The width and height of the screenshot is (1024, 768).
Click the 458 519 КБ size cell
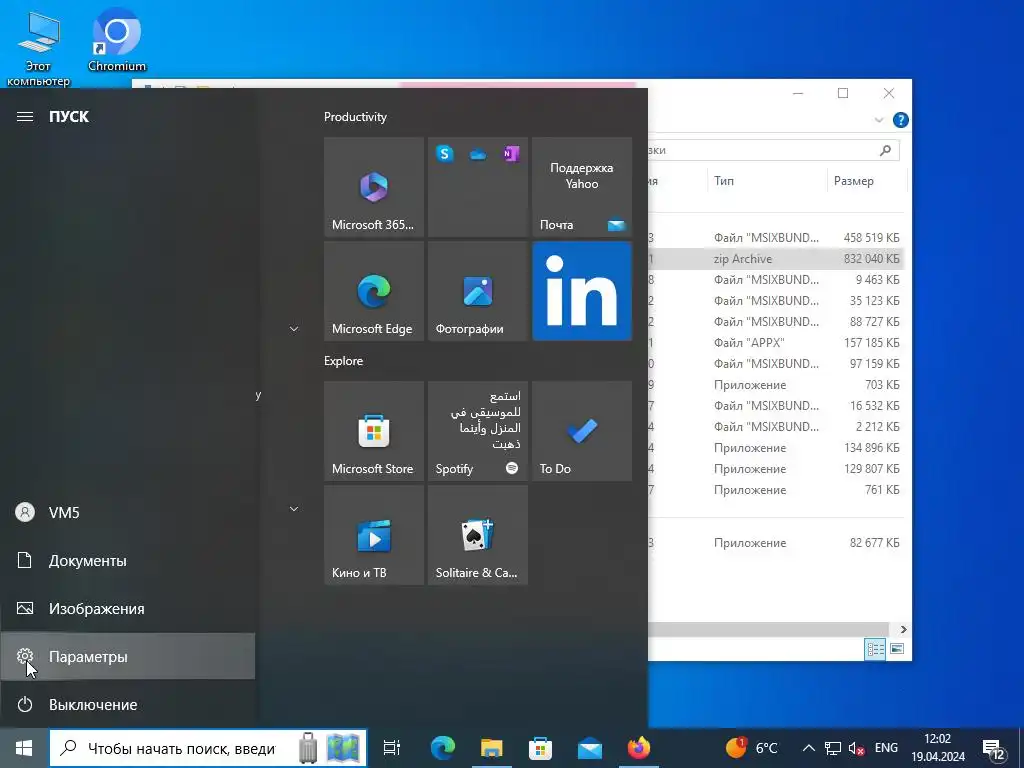click(871, 238)
